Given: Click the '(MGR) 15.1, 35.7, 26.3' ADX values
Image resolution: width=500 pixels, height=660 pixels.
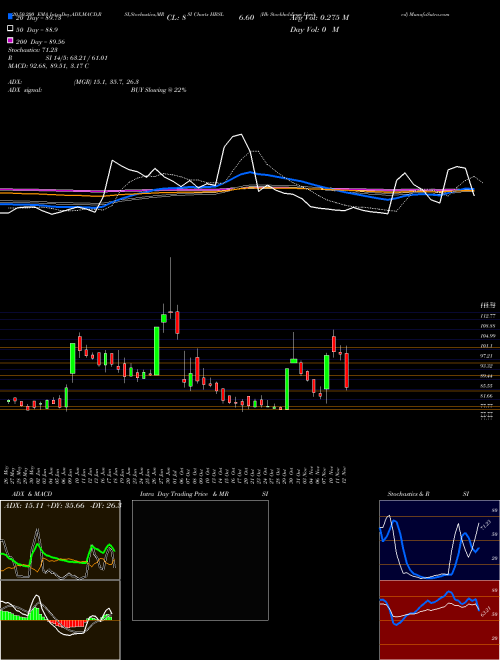Looking at the screenshot, I should 106,82.
